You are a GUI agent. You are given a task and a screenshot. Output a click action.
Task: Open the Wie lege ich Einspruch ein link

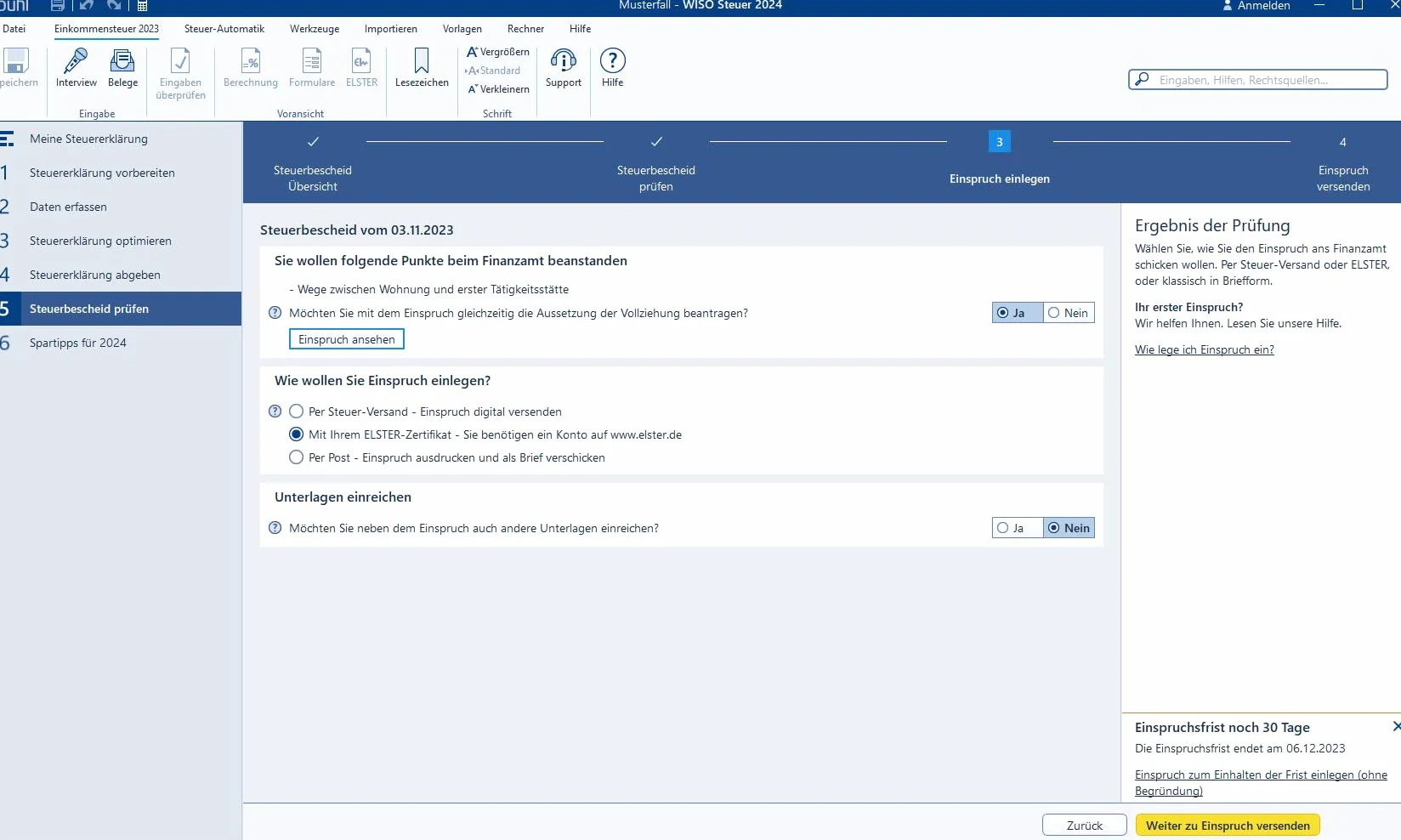coord(1205,349)
